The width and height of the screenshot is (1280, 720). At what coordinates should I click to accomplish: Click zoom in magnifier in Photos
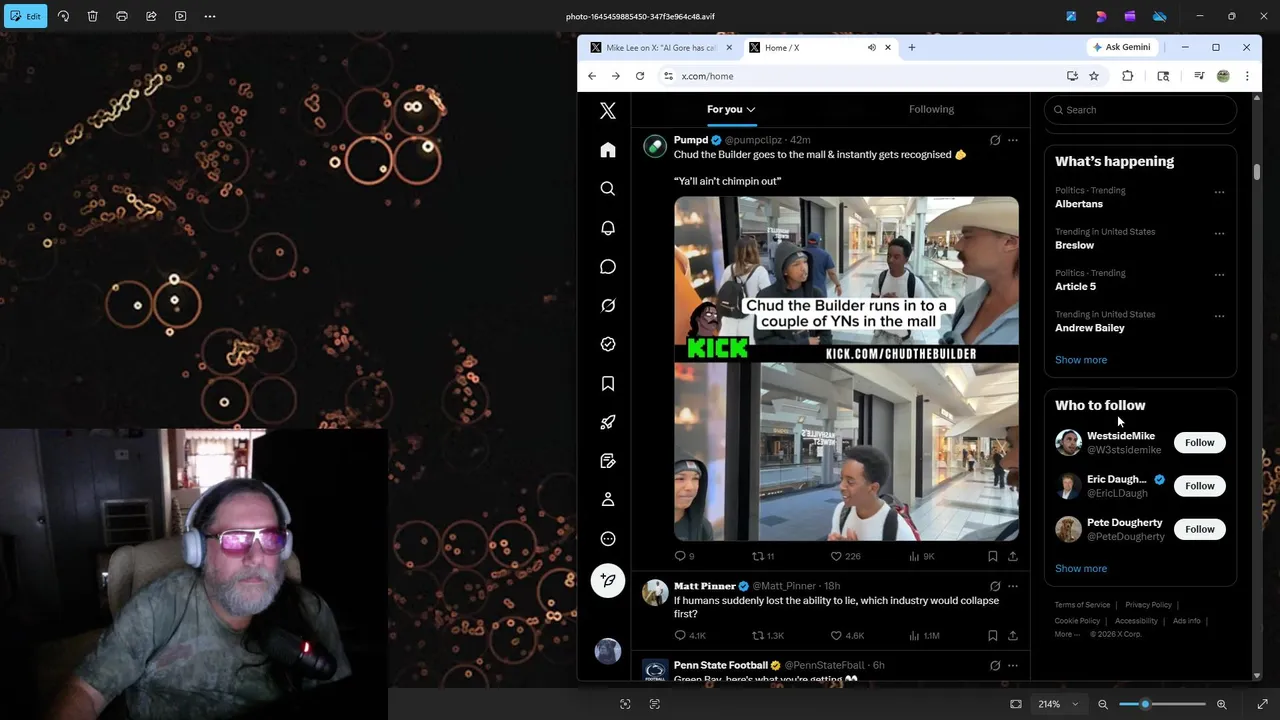tap(1221, 704)
